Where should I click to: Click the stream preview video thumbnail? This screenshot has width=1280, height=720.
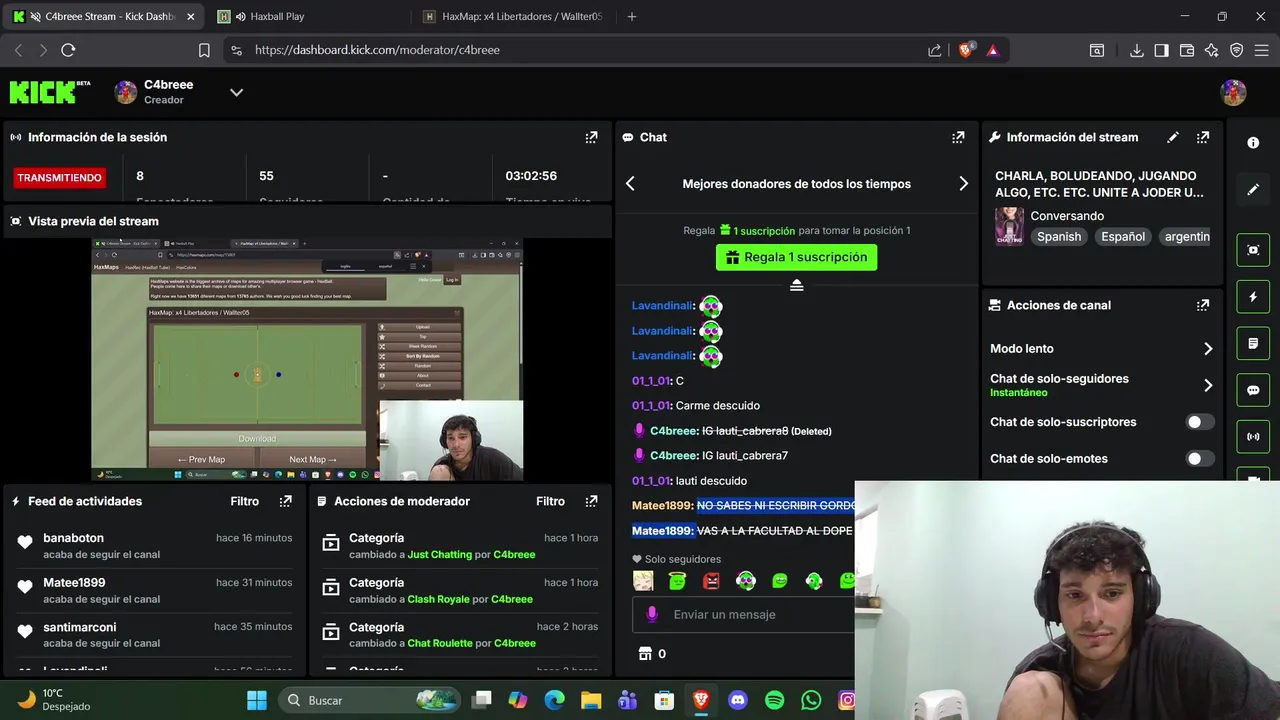[307, 360]
